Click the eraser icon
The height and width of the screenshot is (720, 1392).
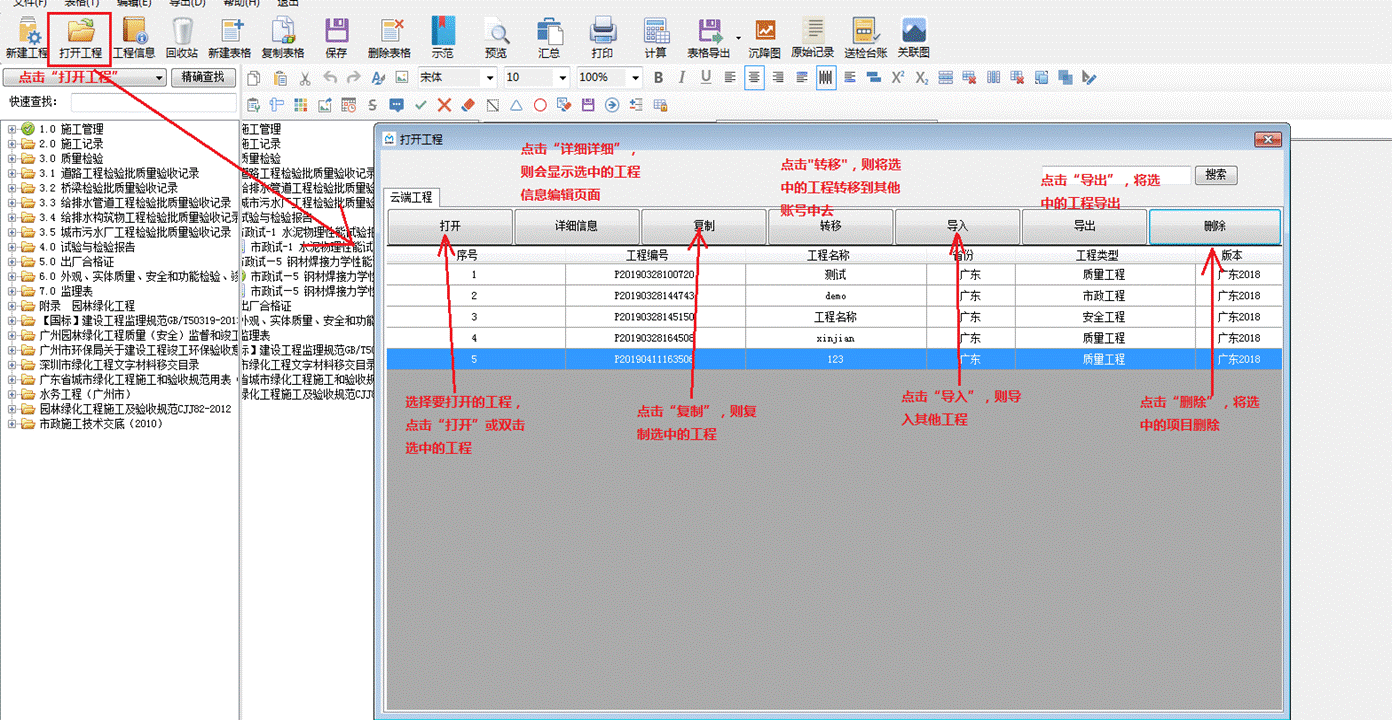point(468,104)
